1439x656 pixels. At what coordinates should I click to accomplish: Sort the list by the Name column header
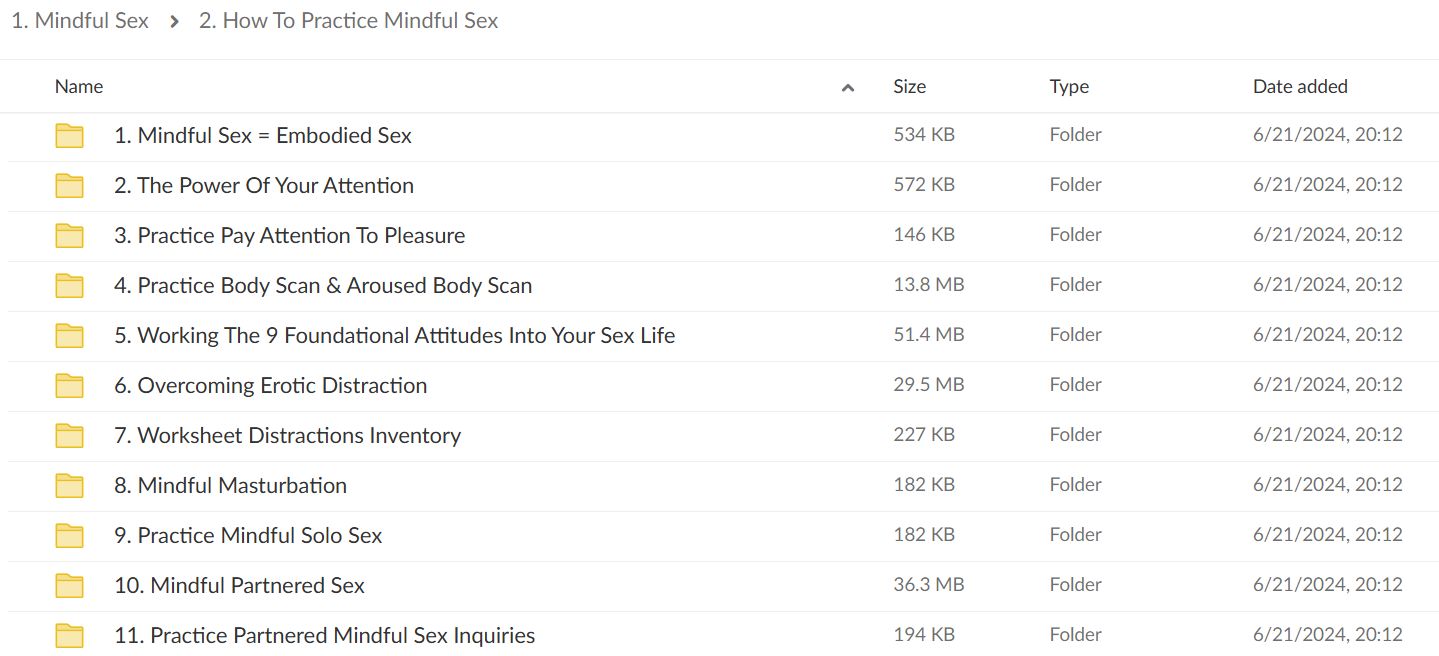pos(79,87)
